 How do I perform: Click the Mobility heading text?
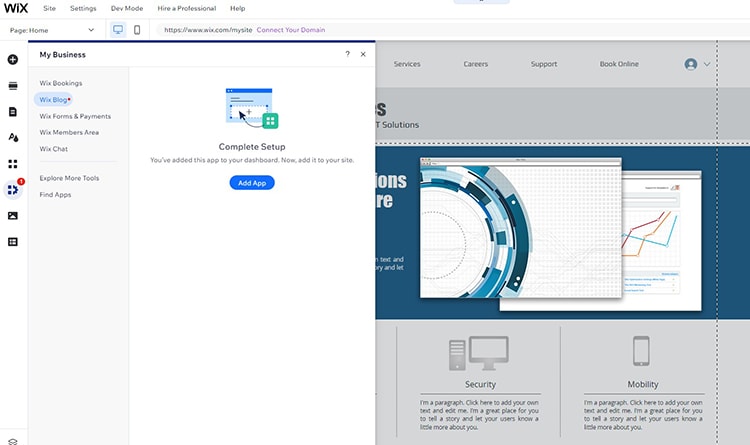point(643,384)
